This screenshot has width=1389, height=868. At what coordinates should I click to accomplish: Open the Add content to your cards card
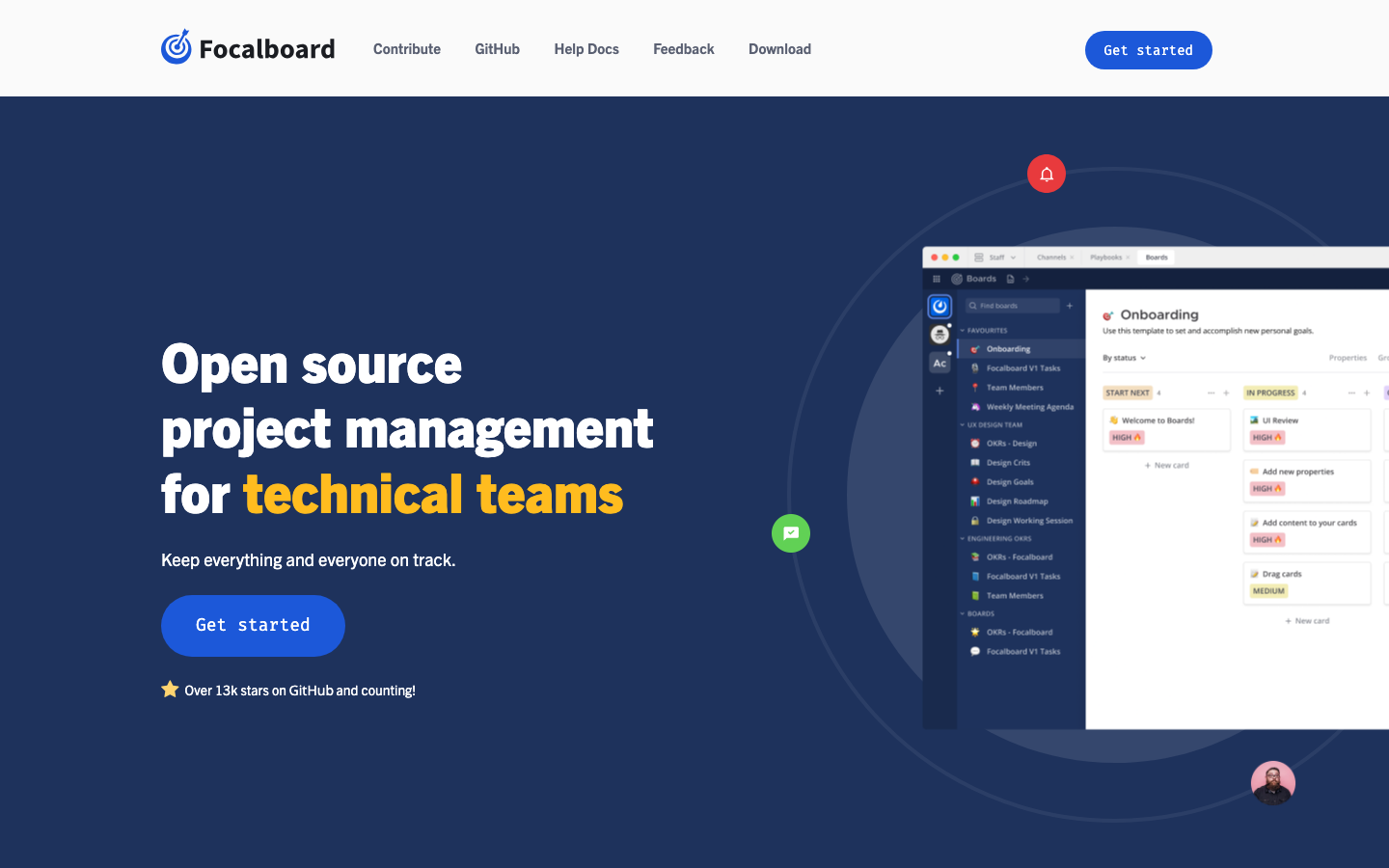(1307, 531)
